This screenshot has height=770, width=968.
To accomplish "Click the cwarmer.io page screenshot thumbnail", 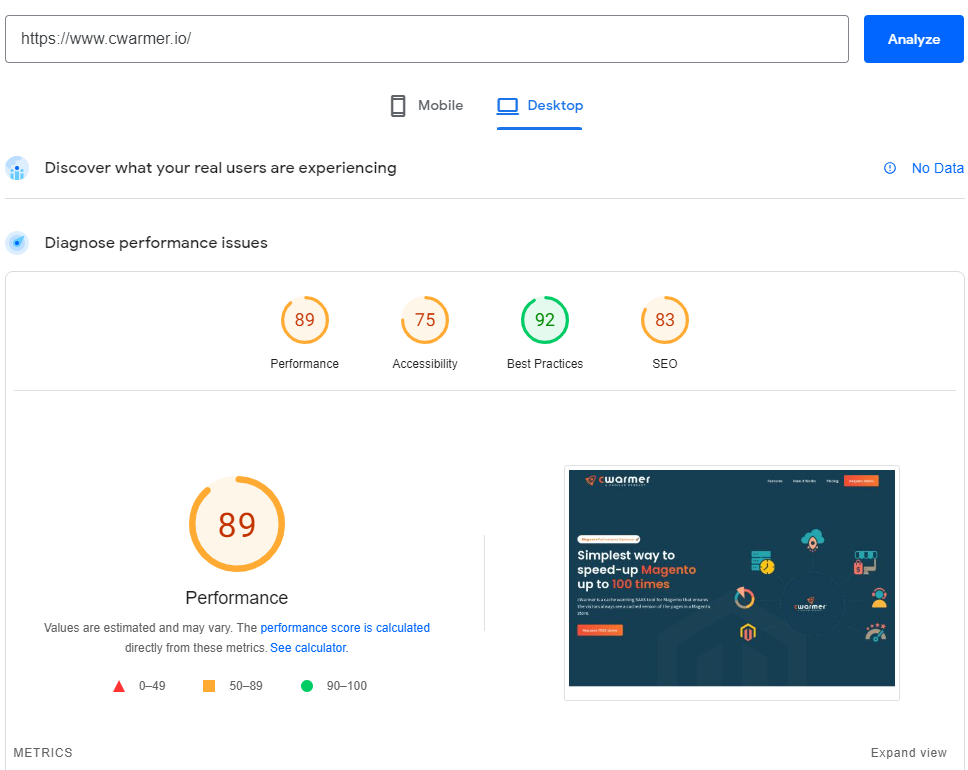I will tap(731, 580).
